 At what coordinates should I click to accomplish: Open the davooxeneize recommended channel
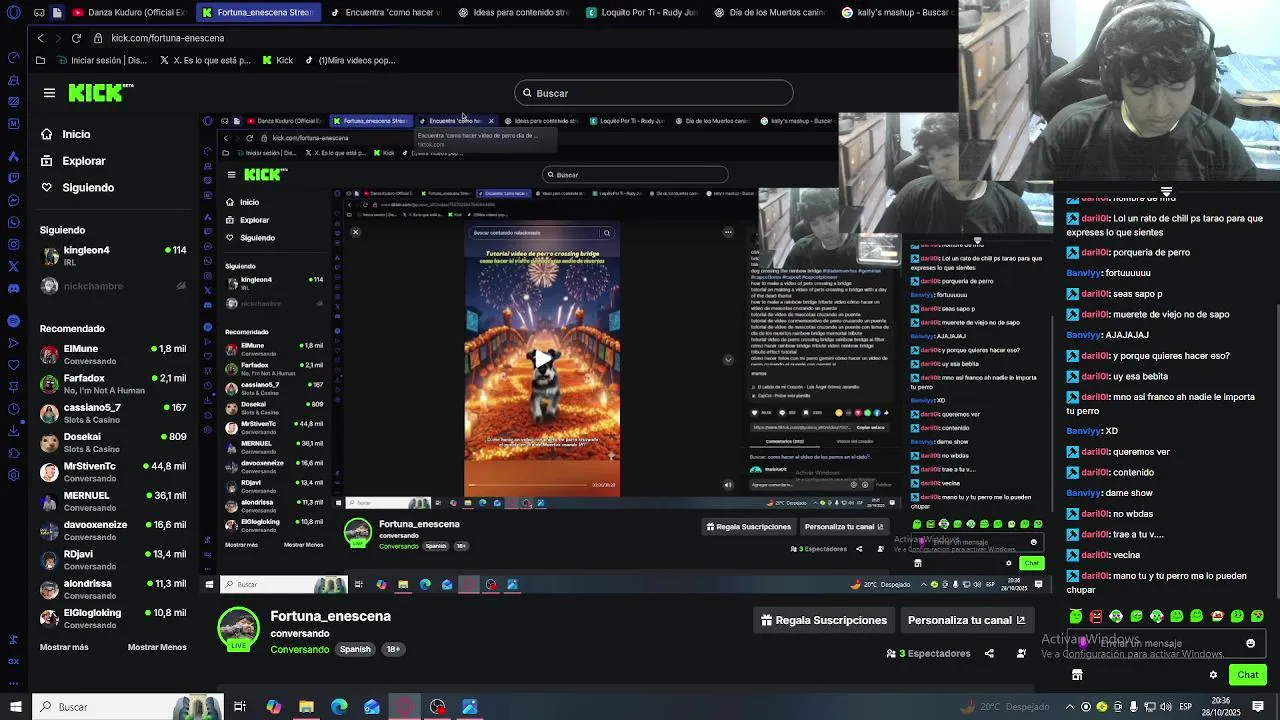pos(113,530)
